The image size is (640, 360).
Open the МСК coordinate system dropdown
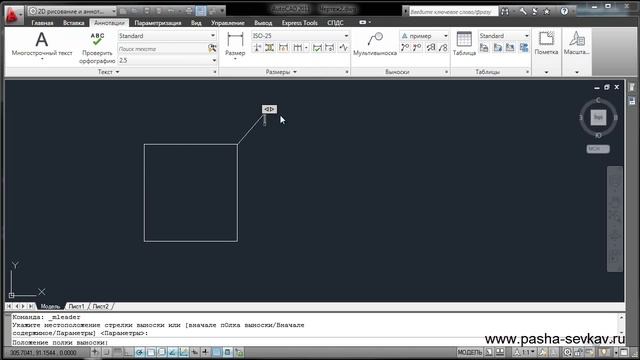[598, 149]
